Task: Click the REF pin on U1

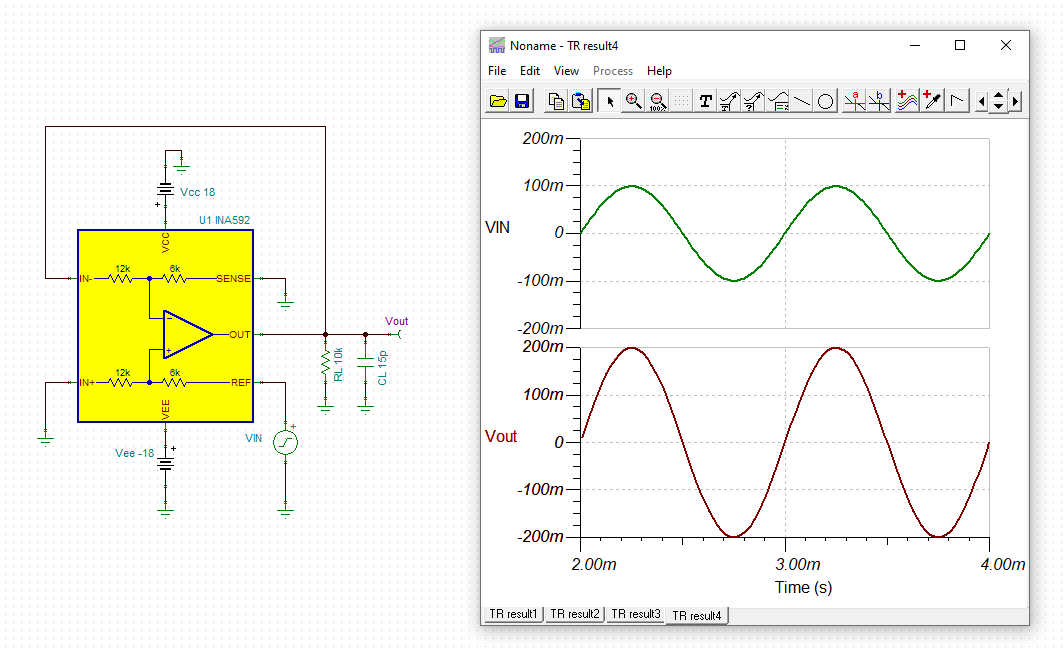Action: (241, 383)
